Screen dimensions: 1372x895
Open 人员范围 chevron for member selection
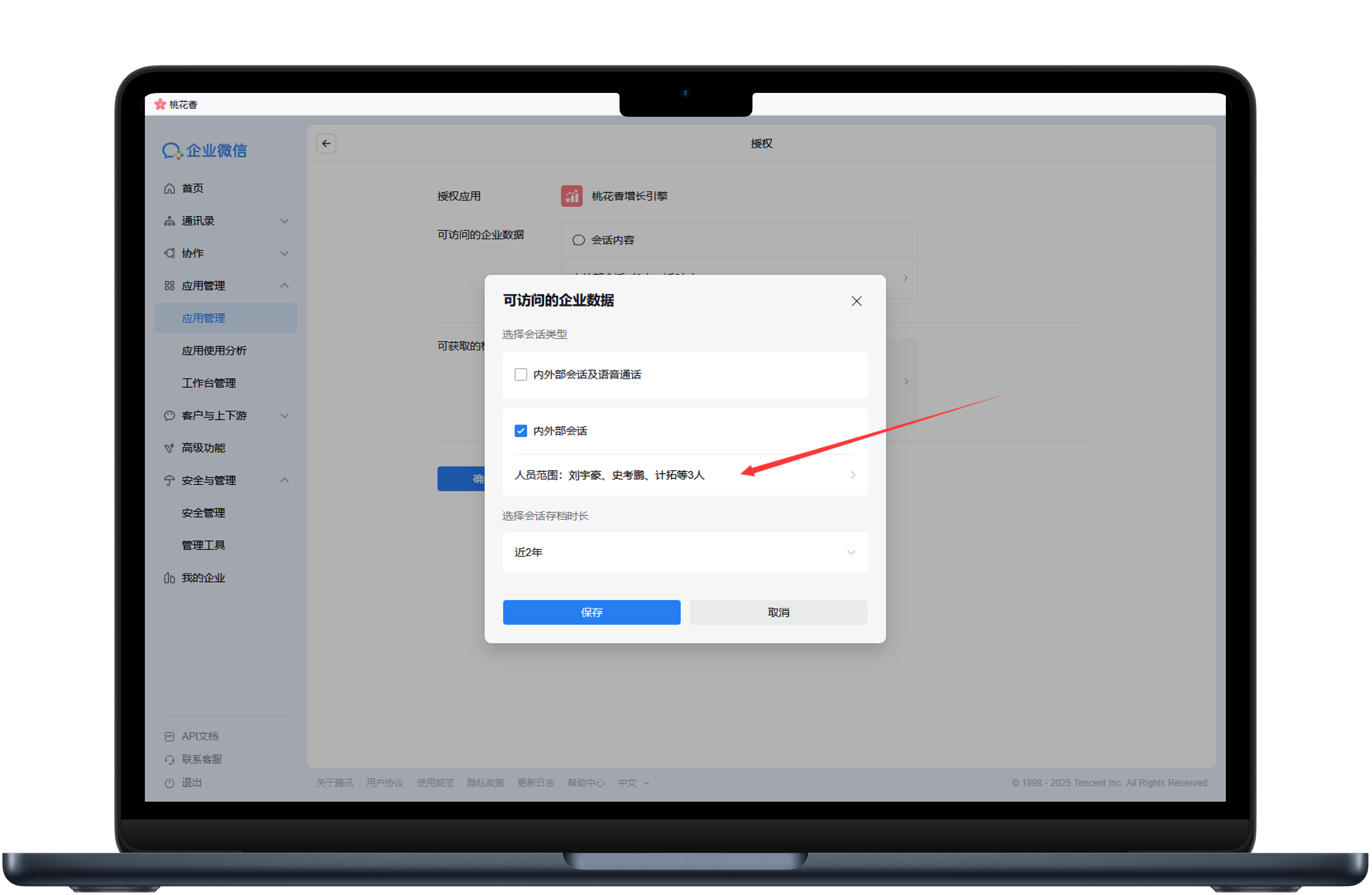[x=853, y=475]
